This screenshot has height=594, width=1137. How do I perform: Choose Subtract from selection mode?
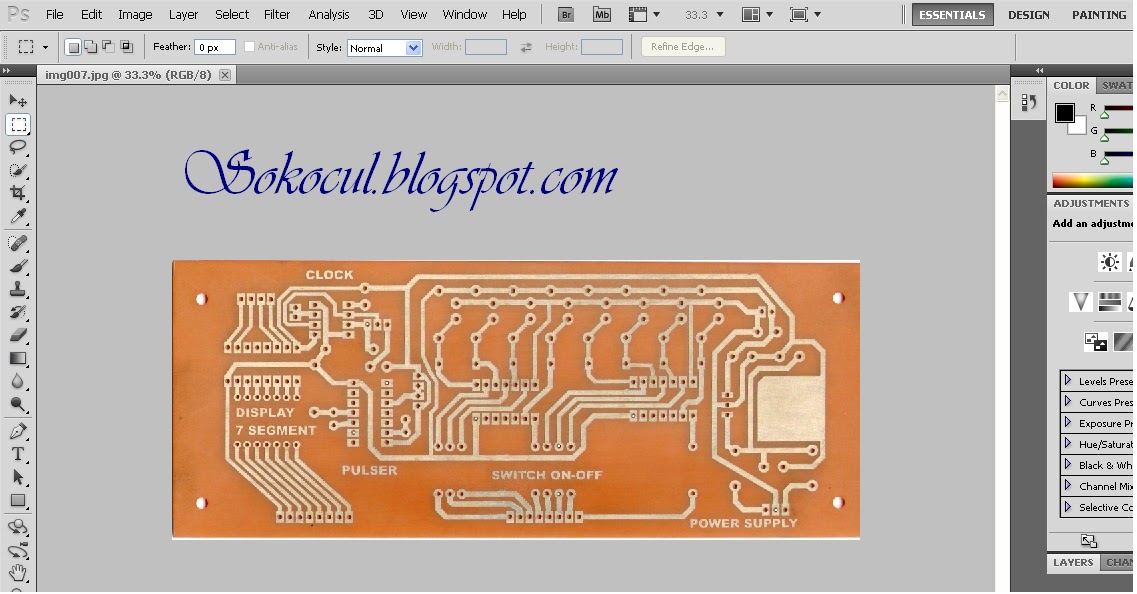(x=108, y=47)
